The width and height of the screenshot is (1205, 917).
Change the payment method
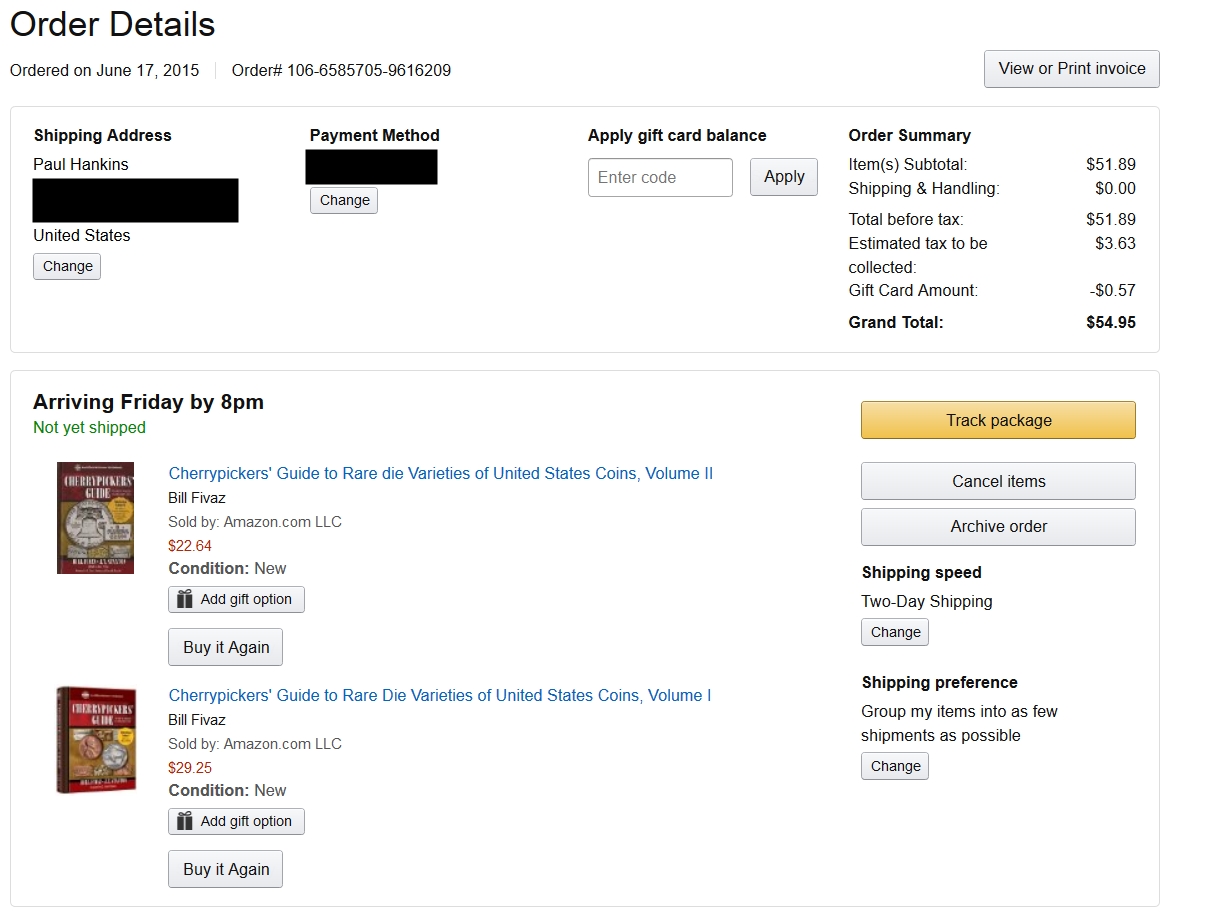click(344, 200)
